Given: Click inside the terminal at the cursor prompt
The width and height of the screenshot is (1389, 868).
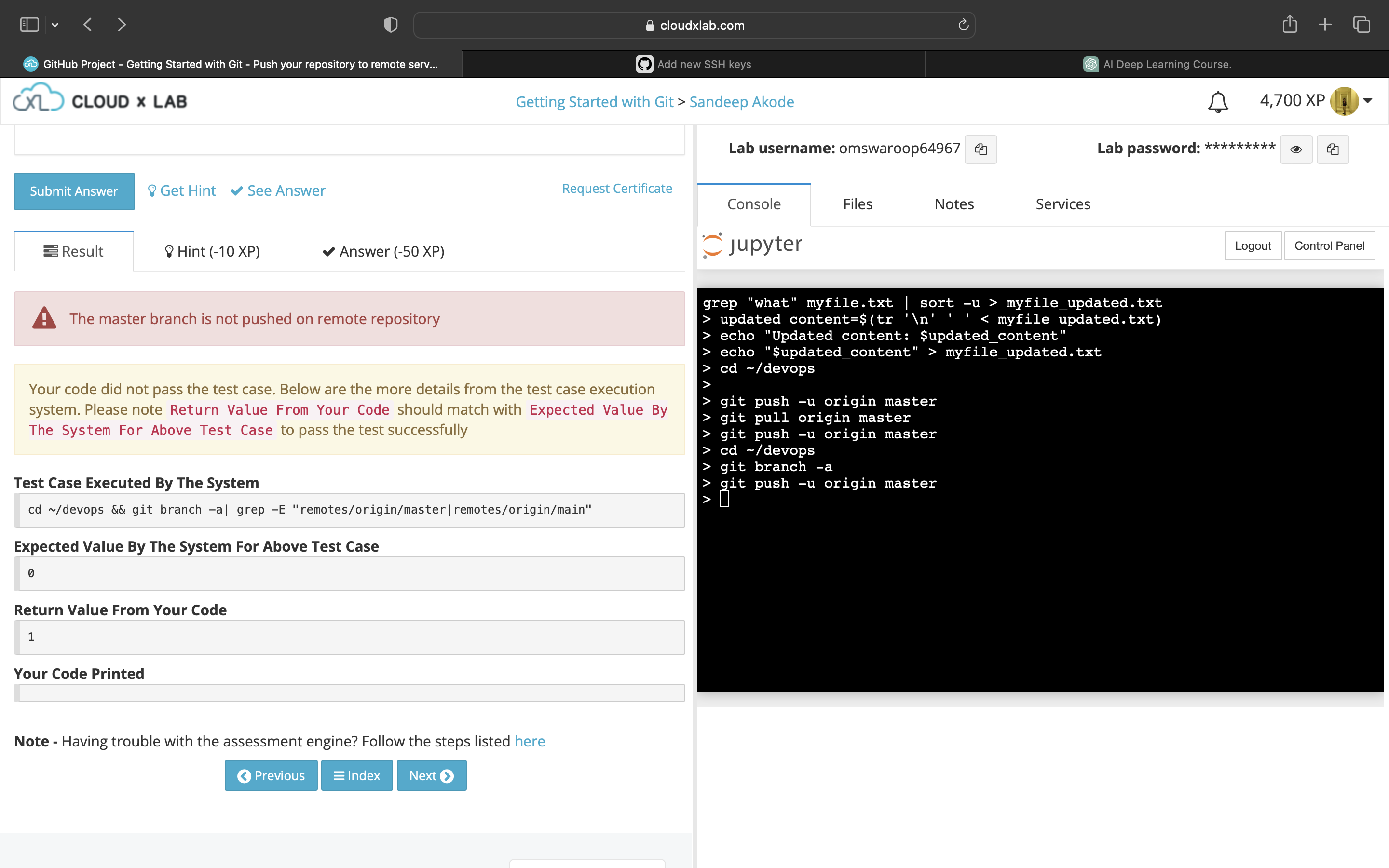Looking at the screenshot, I should click(x=724, y=500).
